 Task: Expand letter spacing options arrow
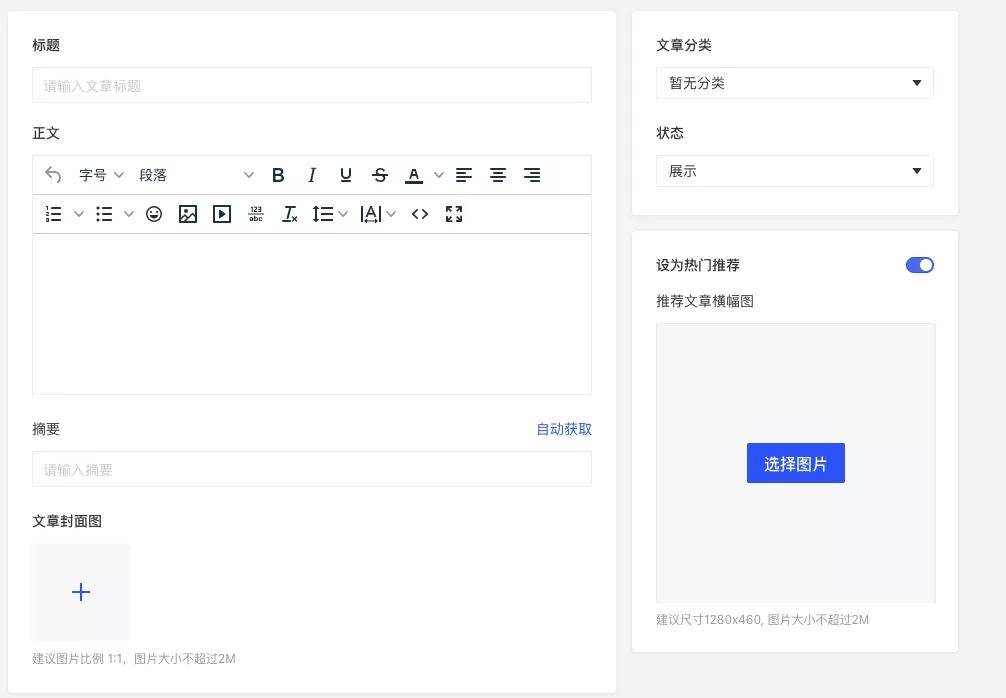click(391, 214)
